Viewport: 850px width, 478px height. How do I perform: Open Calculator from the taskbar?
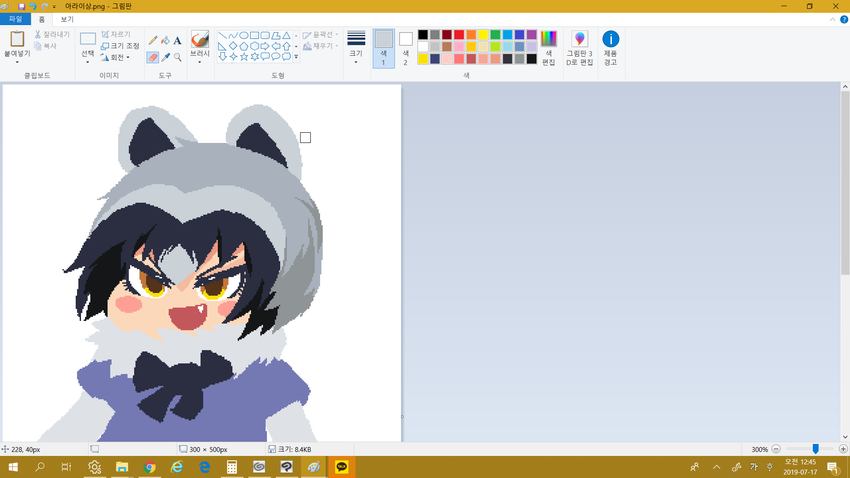pos(232,467)
